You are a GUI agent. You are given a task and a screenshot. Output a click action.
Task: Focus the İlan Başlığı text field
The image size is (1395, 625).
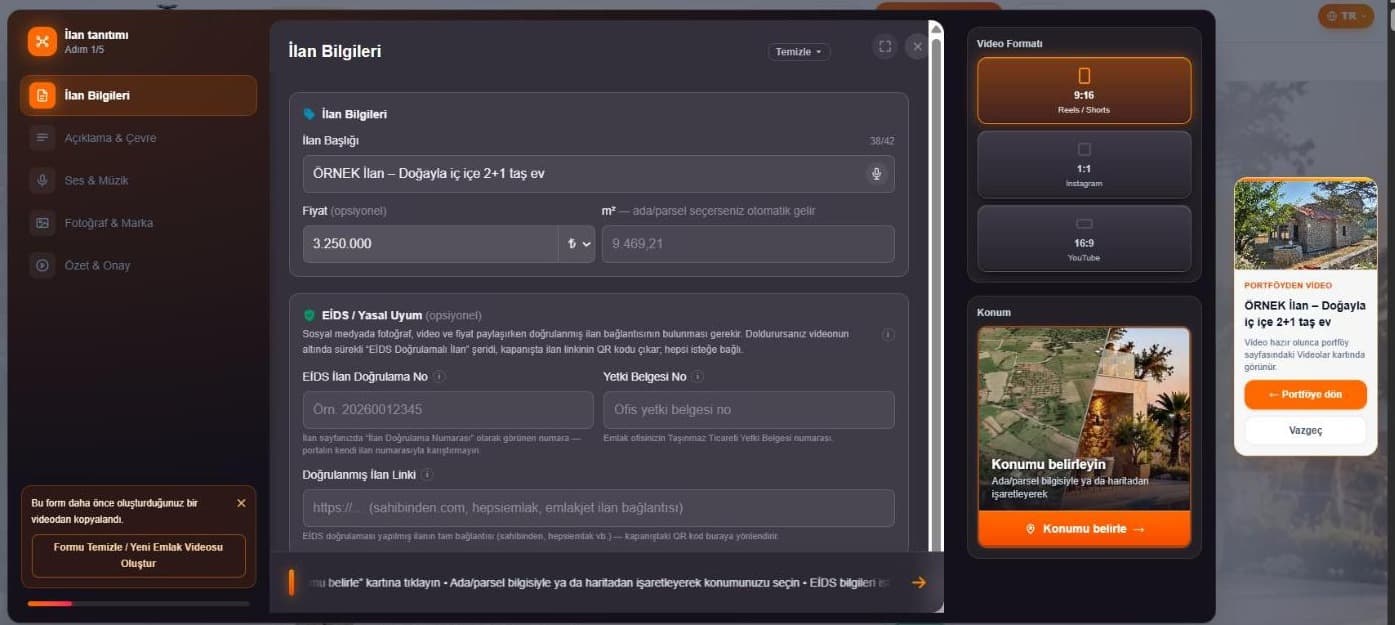[598, 174]
